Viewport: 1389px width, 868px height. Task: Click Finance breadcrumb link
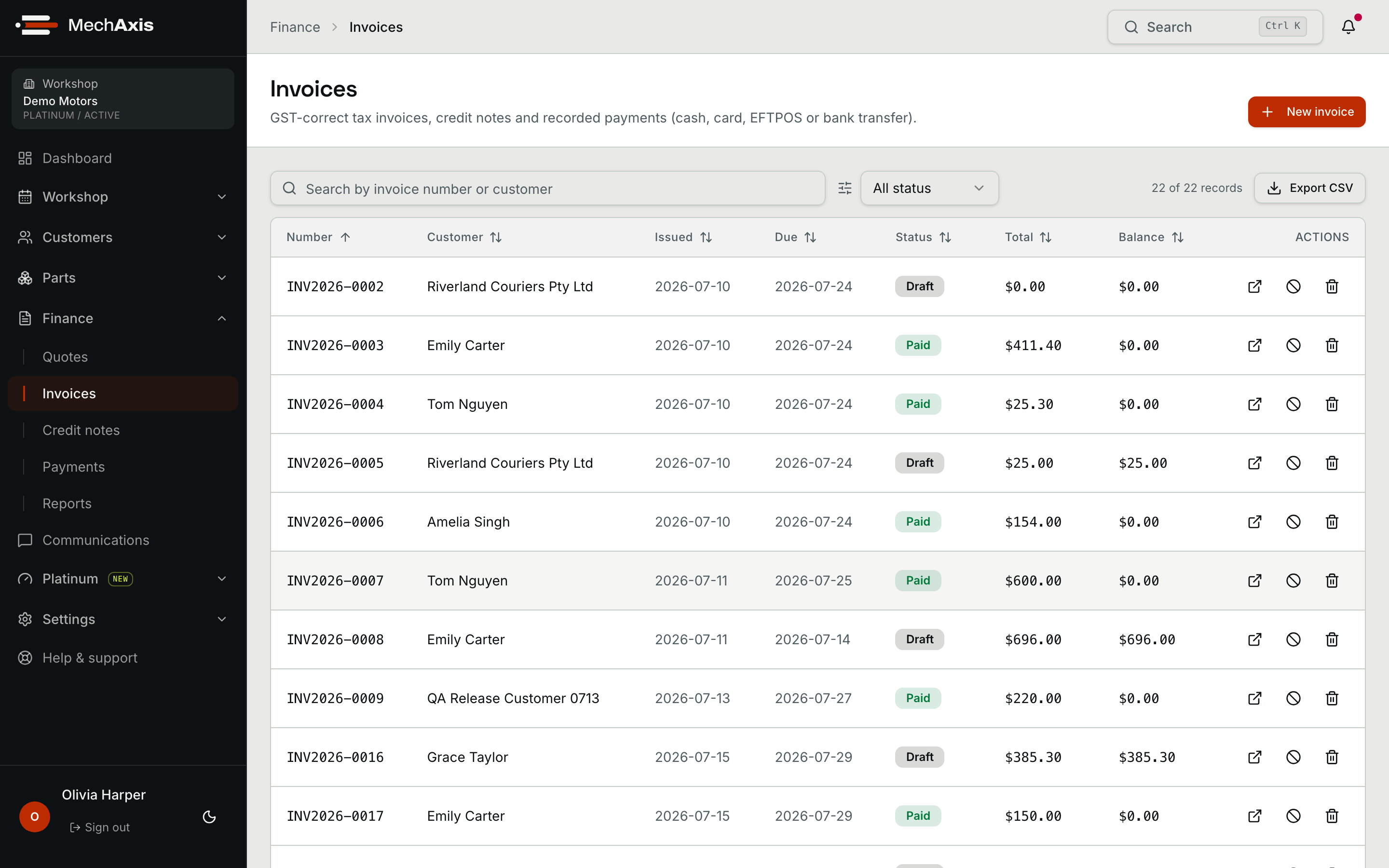click(295, 27)
